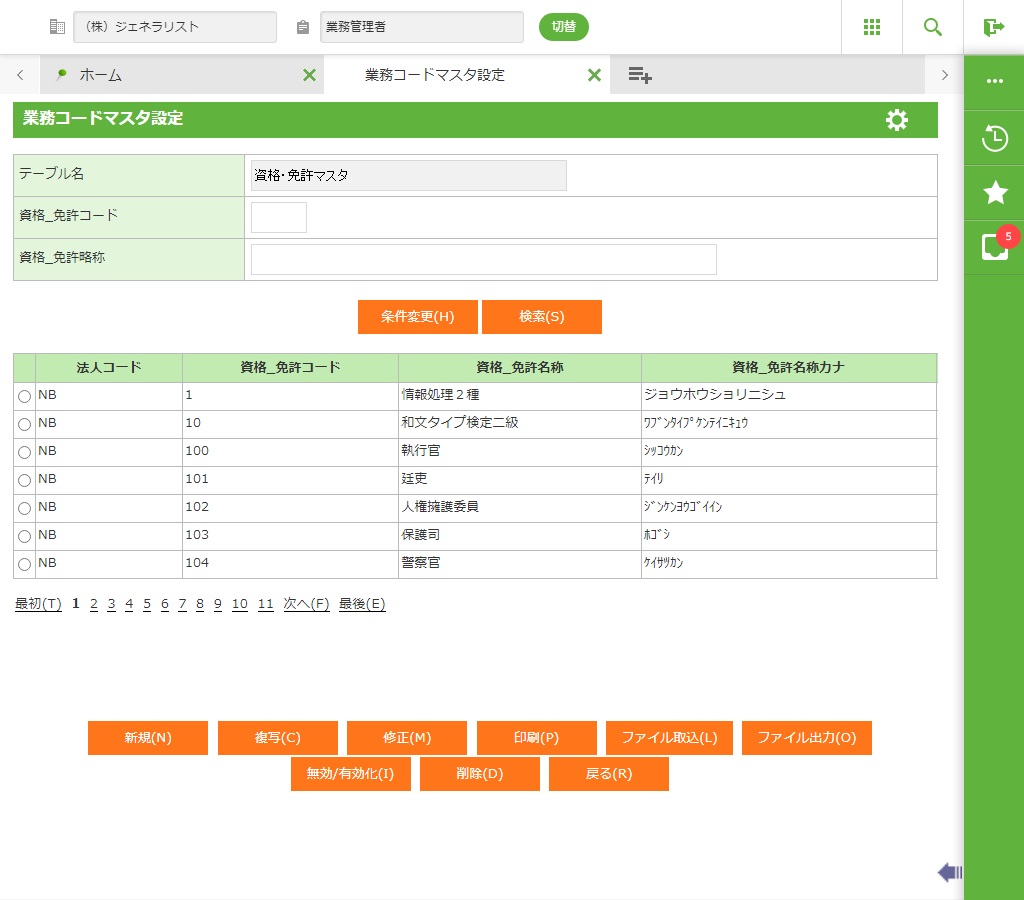1024x900 pixels.
Task: Click the 資格_免許略称 input field
Action: [x=483, y=259]
